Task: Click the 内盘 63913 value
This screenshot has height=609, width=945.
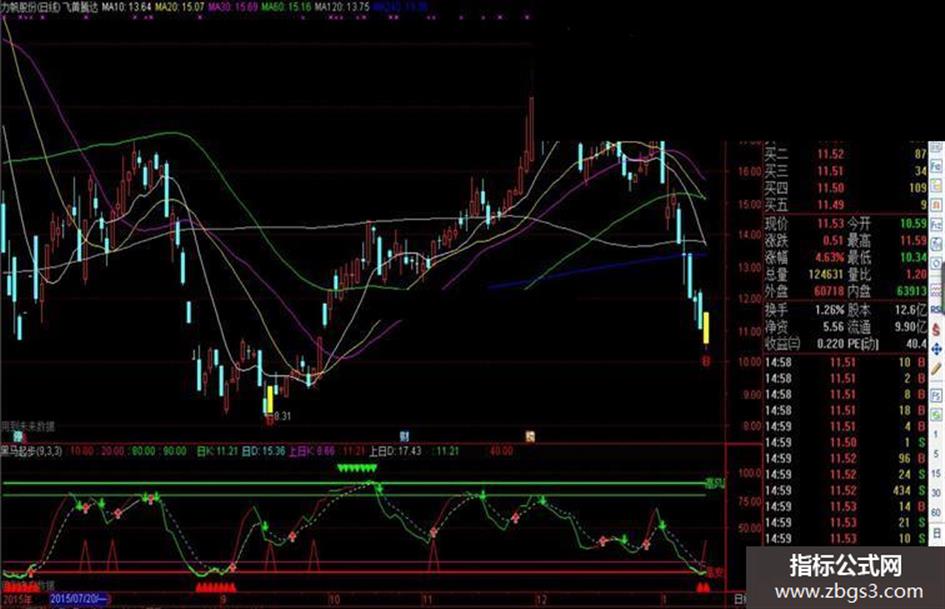Action: [911, 291]
